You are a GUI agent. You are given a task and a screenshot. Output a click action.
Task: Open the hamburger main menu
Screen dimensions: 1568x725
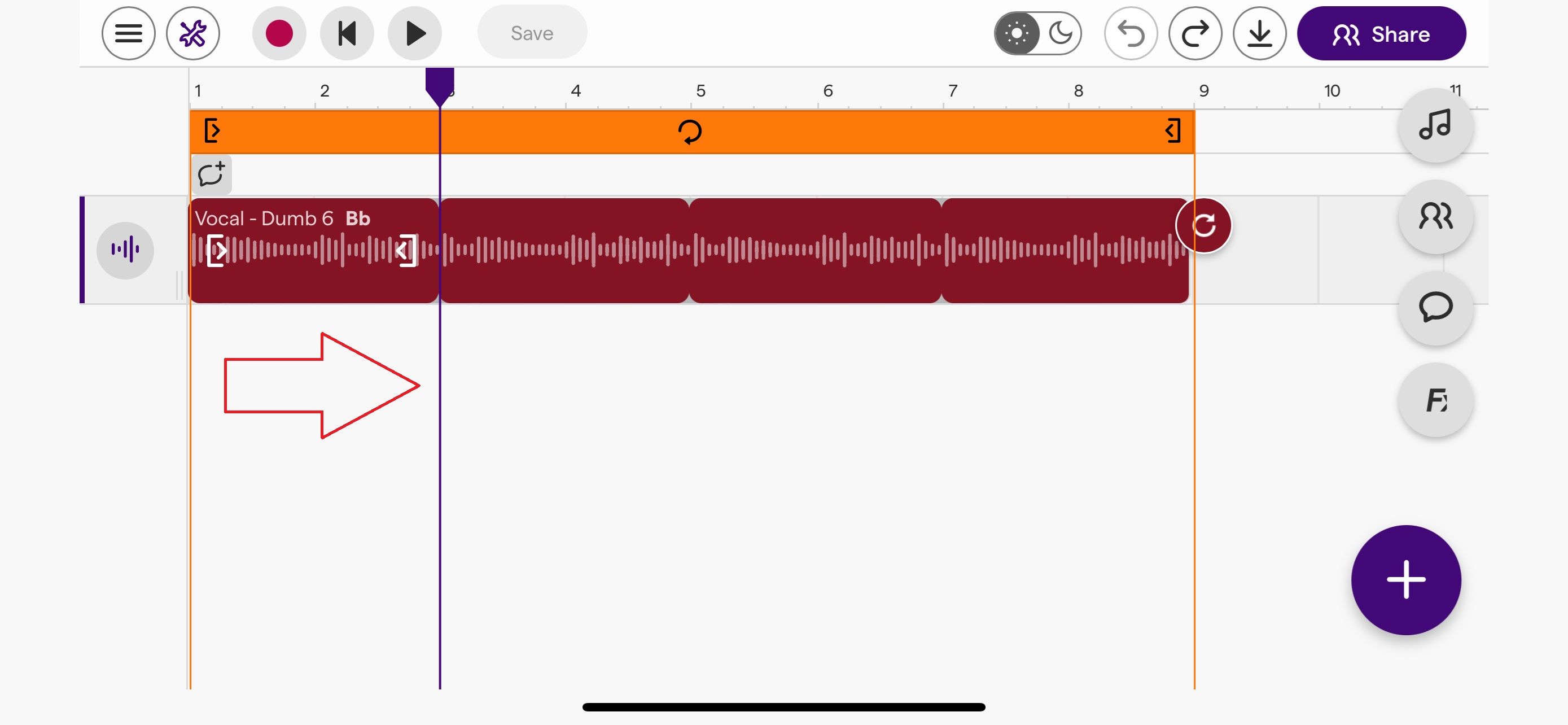[129, 33]
